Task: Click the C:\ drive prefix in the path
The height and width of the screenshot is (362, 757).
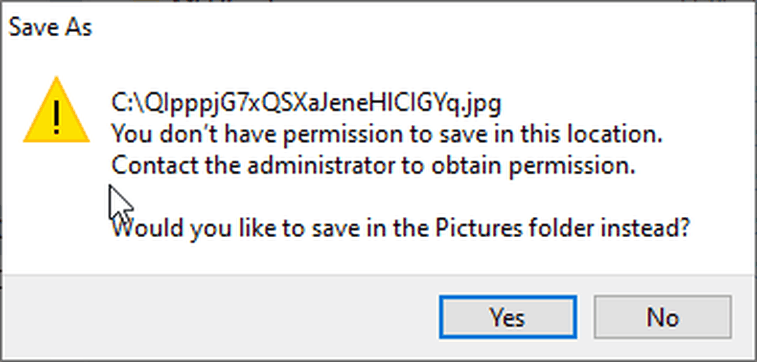Action: pyautogui.click(x=127, y=103)
